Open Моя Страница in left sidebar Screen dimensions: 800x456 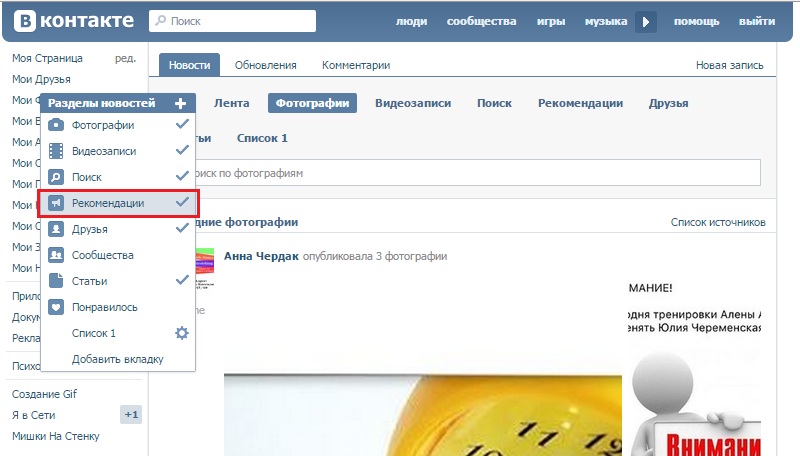click(x=47, y=58)
